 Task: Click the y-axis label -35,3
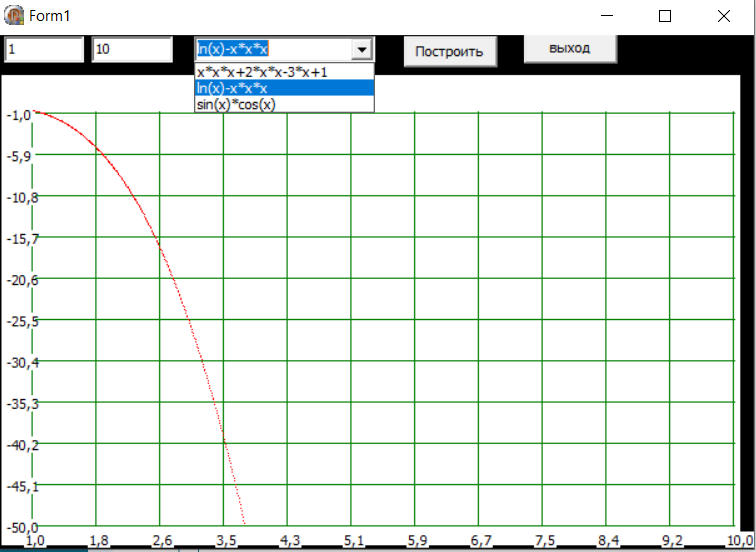point(23,404)
